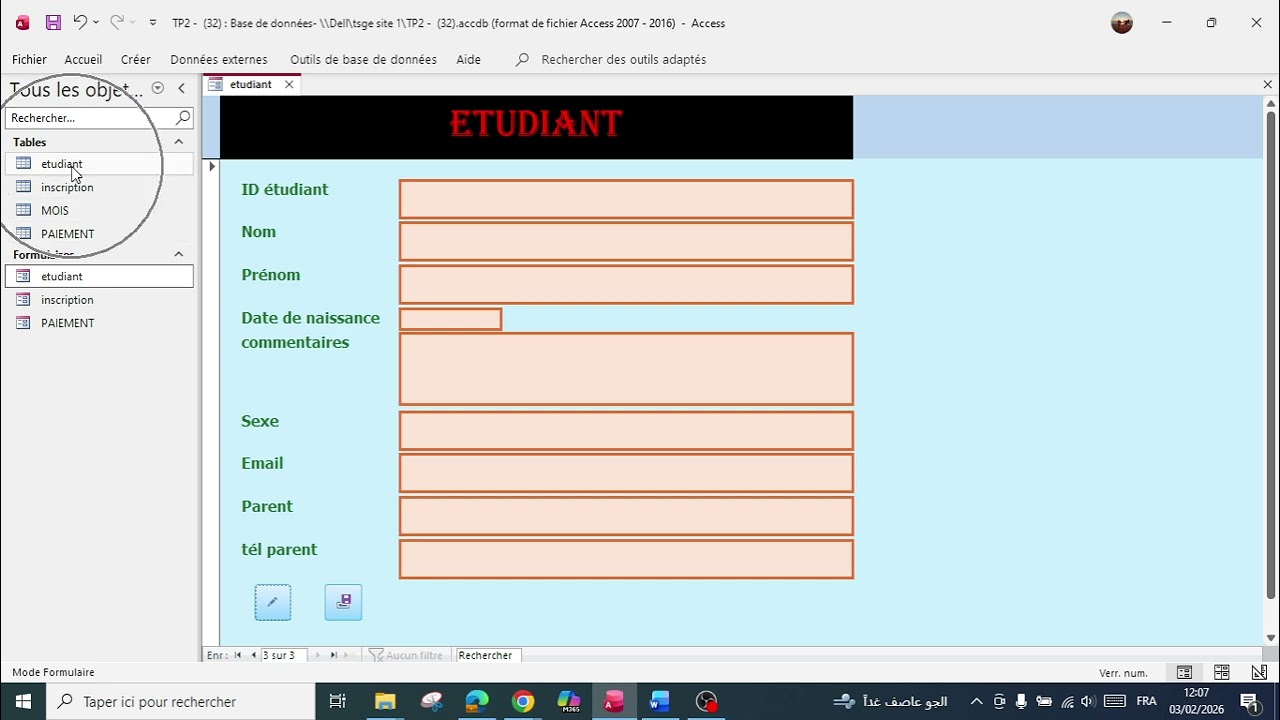The width and height of the screenshot is (1280, 720).
Task: Click the Task View taskbar icon
Action: [x=337, y=701]
